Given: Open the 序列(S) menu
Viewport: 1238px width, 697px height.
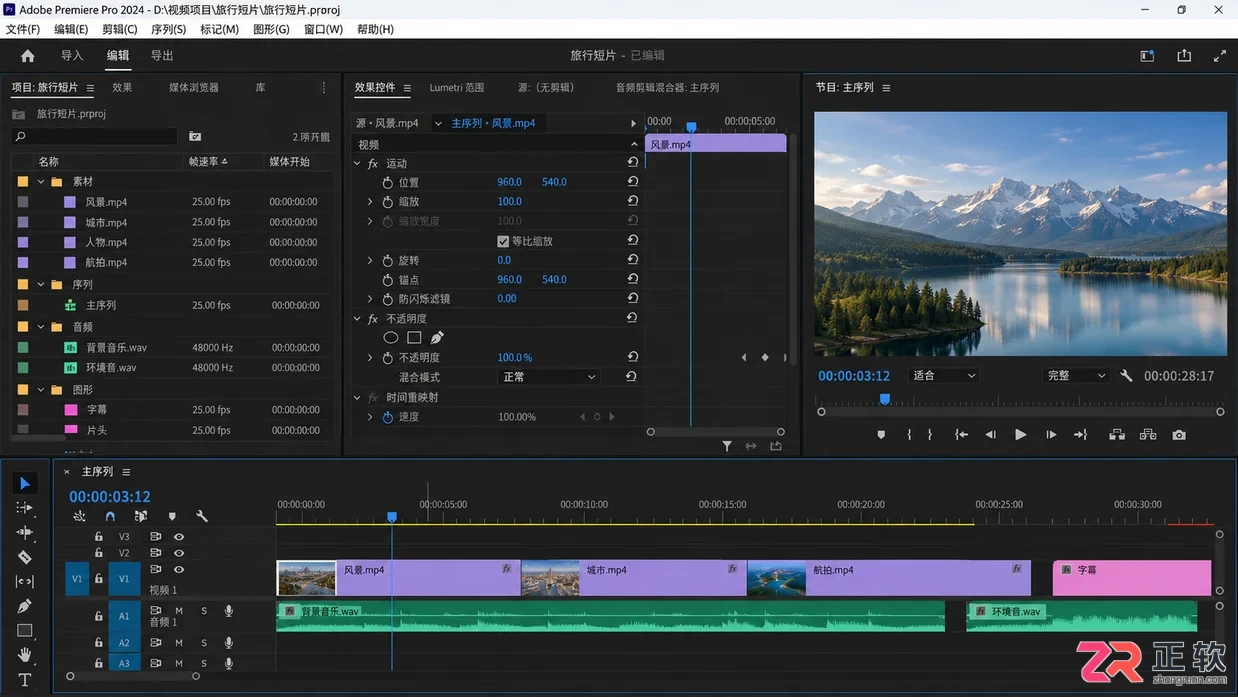Looking at the screenshot, I should [168, 29].
